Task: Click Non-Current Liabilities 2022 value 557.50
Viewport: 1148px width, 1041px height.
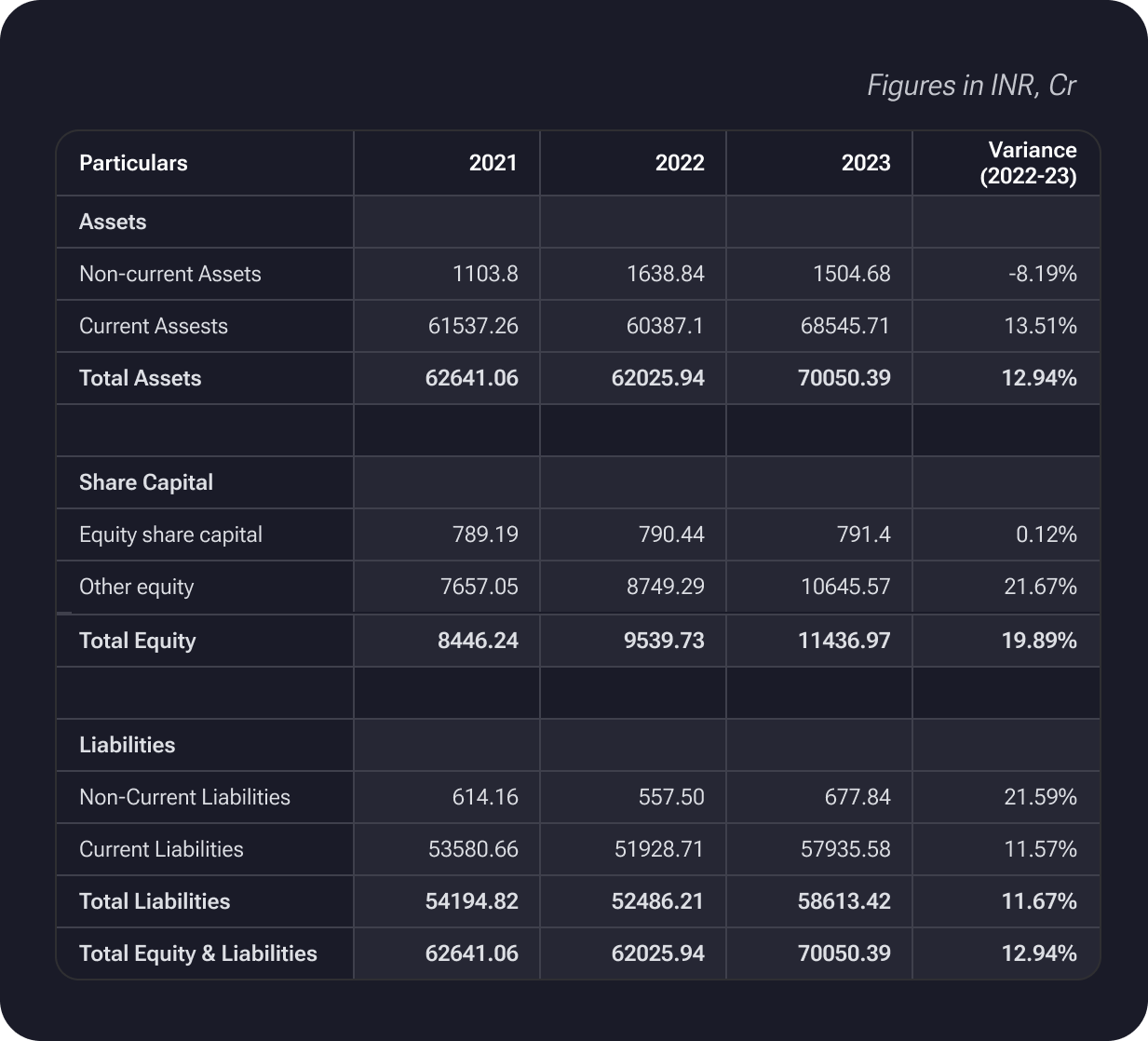Action: [x=670, y=797]
